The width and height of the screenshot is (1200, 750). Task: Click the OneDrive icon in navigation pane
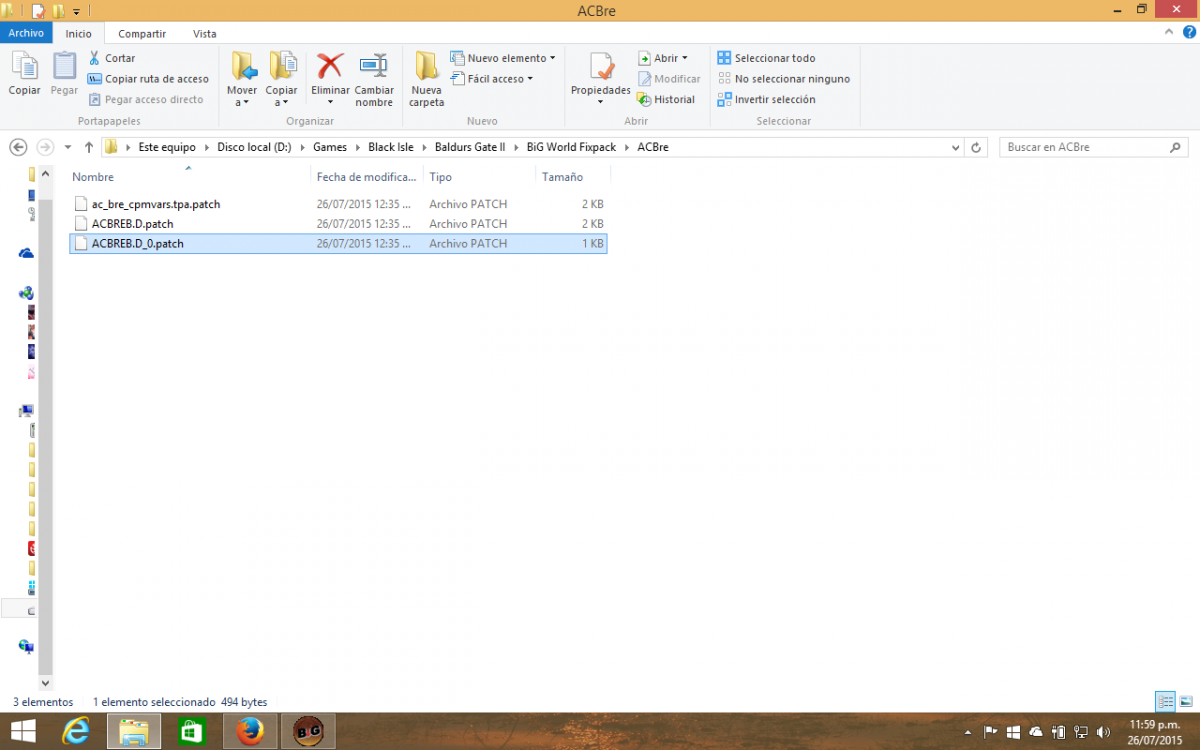tap(27, 253)
